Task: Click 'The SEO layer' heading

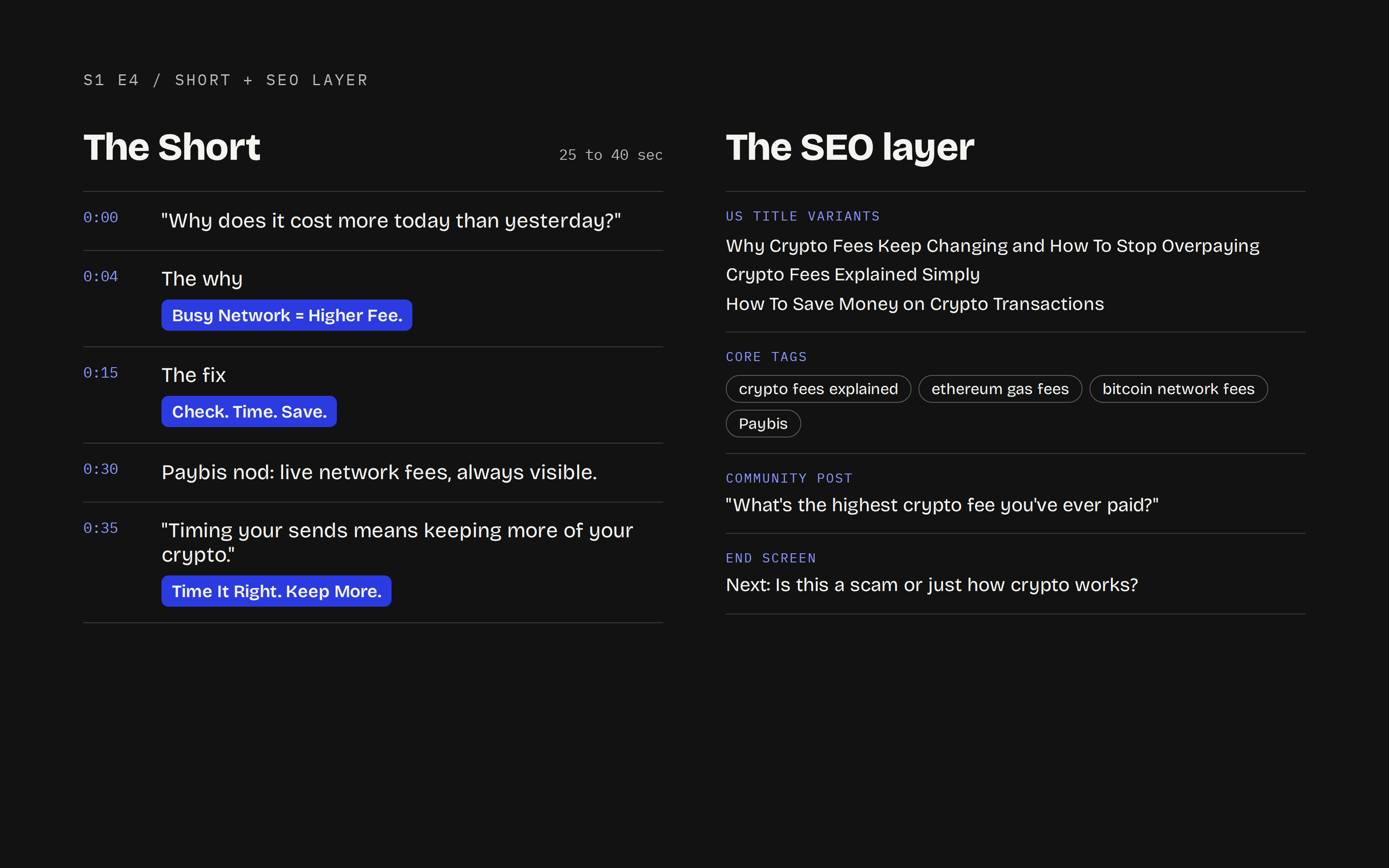Action: click(850, 148)
